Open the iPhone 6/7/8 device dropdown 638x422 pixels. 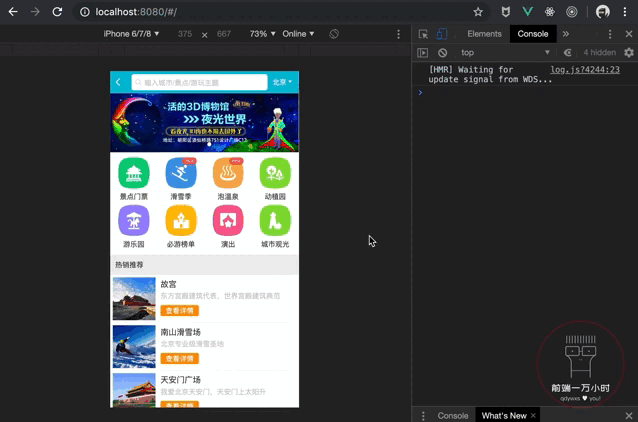point(131,34)
